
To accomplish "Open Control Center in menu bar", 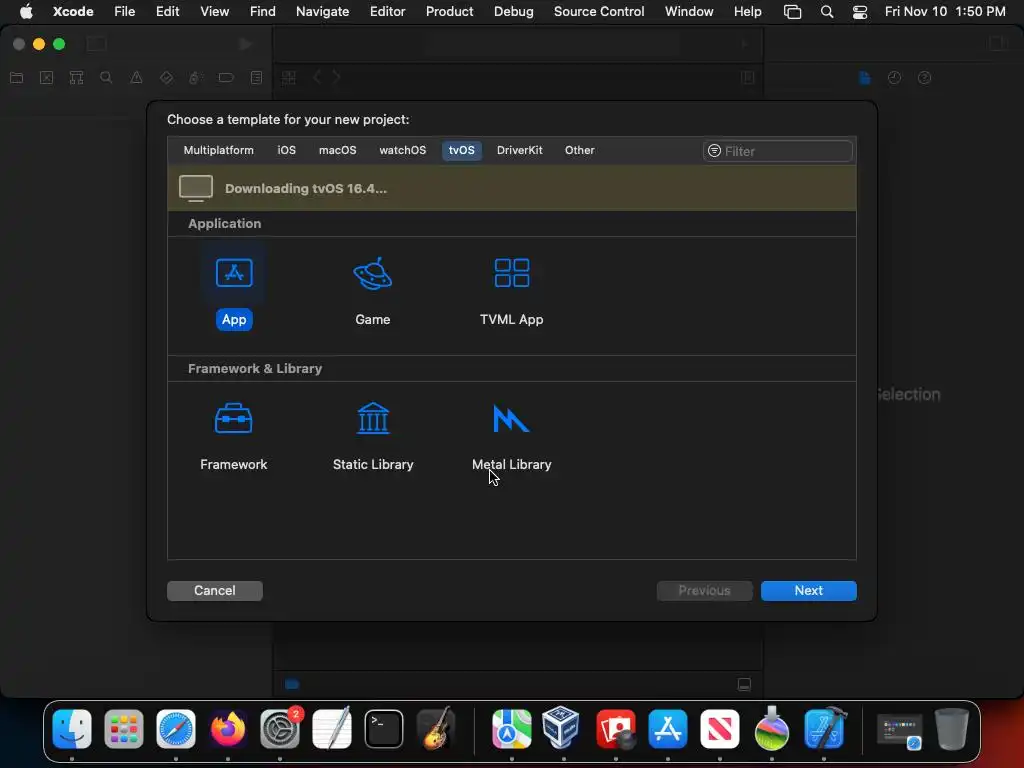I will pos(859,11).
